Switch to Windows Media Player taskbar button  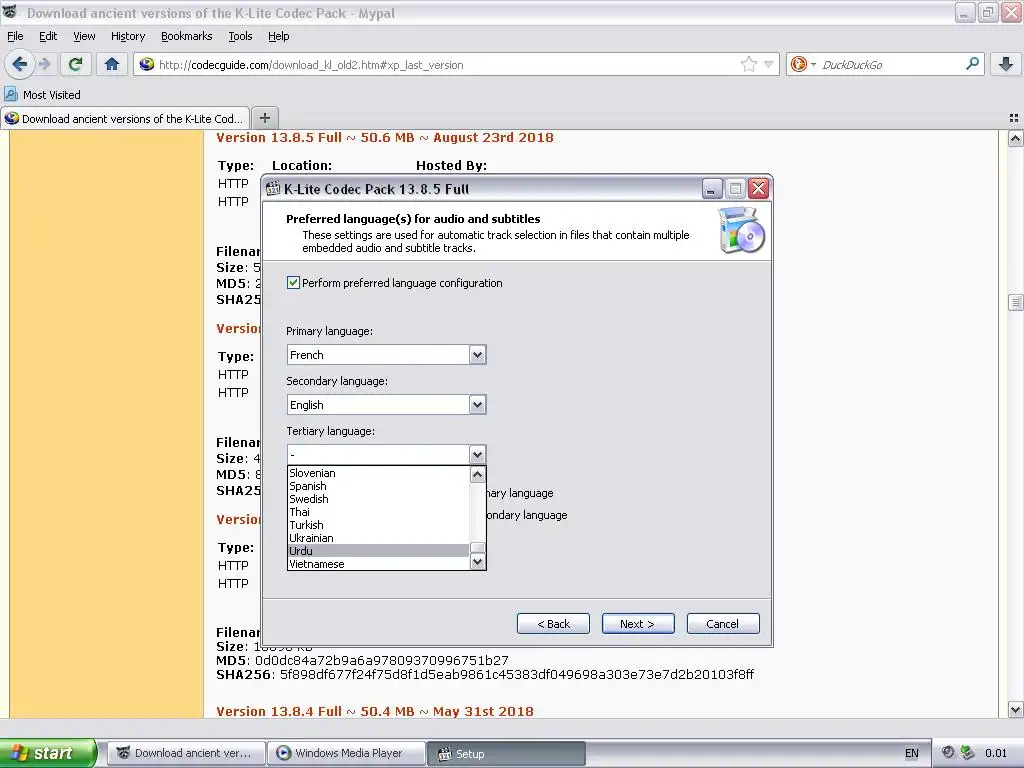[347, 753]
